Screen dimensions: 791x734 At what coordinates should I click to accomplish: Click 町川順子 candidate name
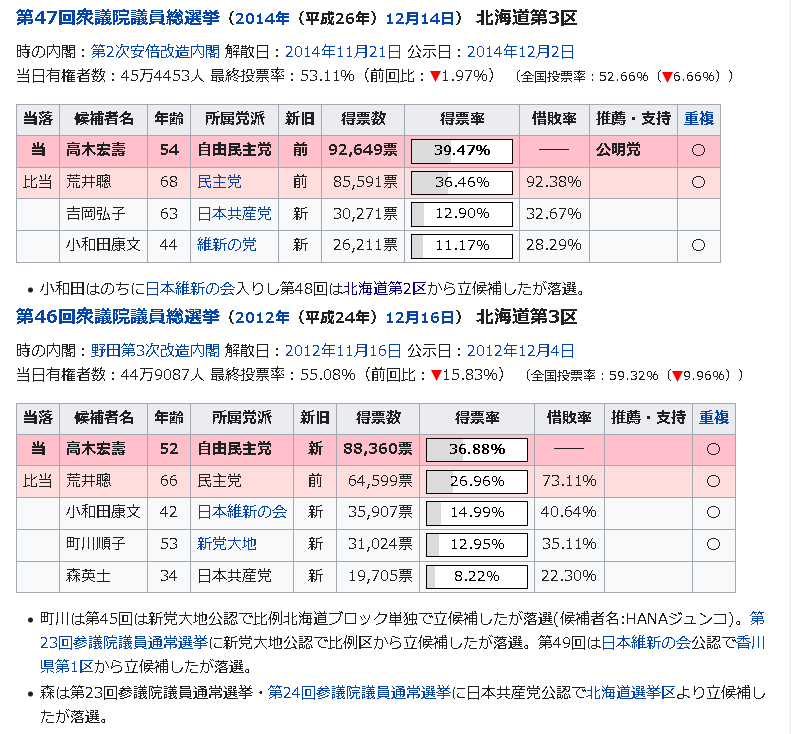click(x=96, y=544)
